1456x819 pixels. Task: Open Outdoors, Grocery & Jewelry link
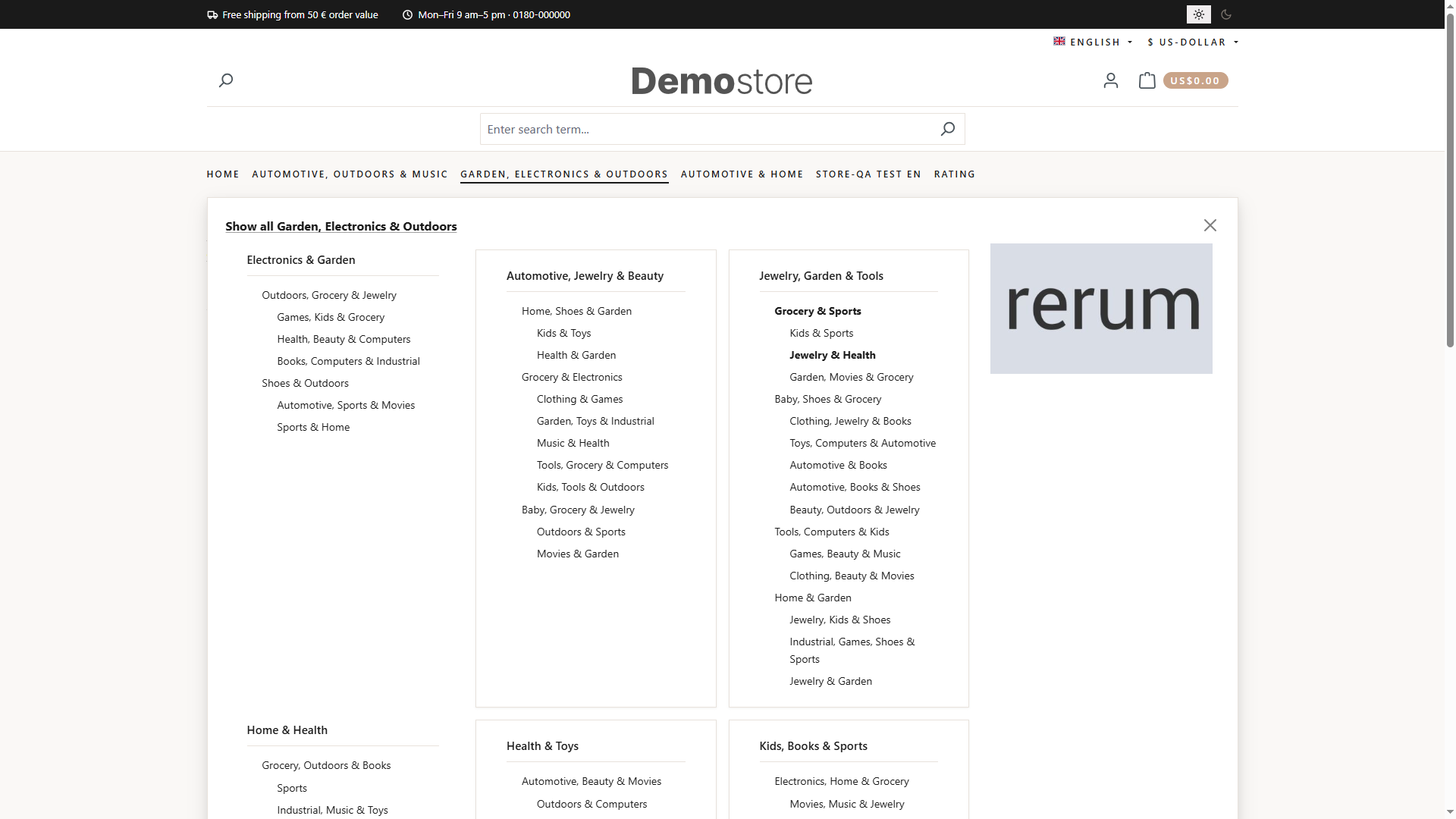[x=329, y=295]
